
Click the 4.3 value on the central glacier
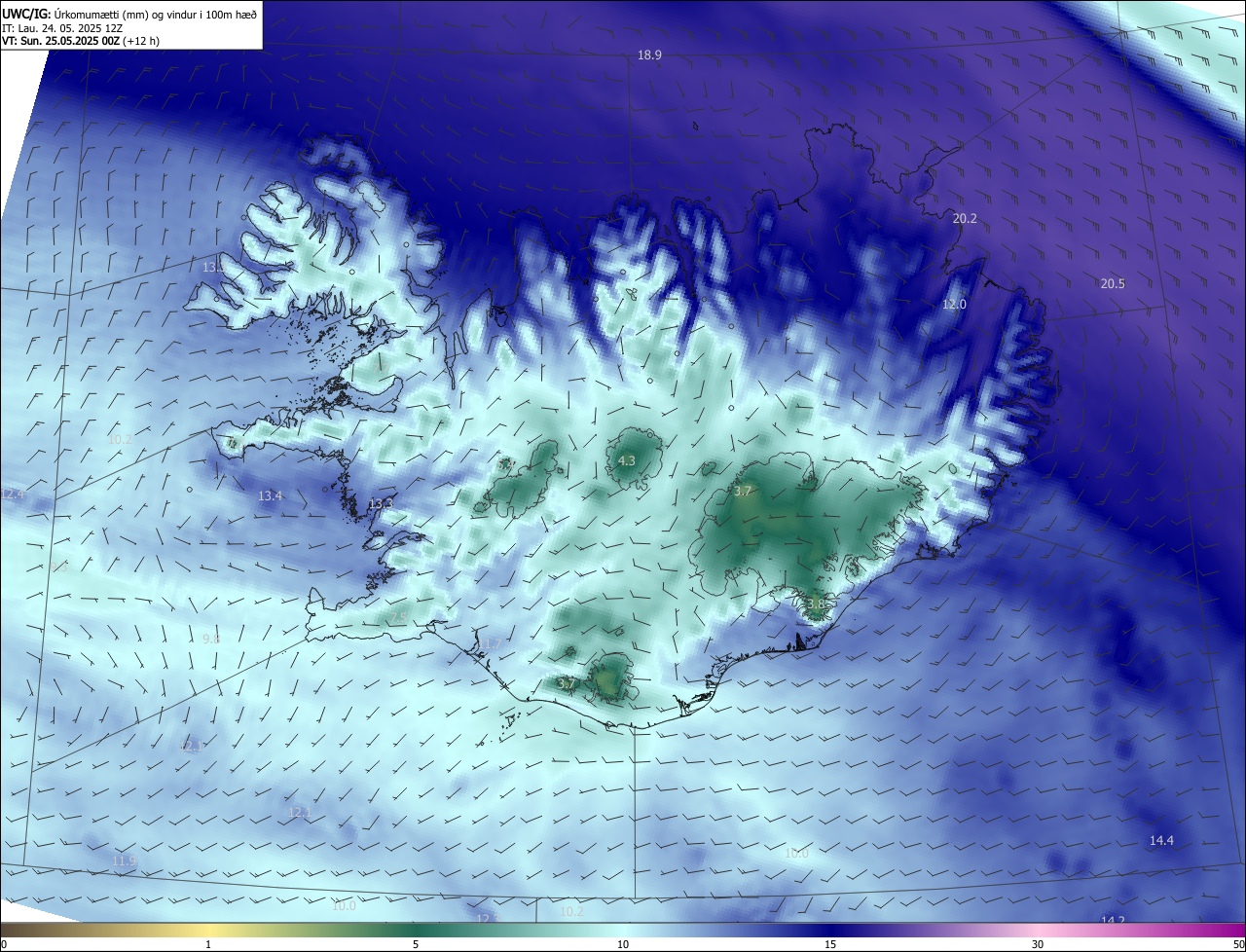626,460
